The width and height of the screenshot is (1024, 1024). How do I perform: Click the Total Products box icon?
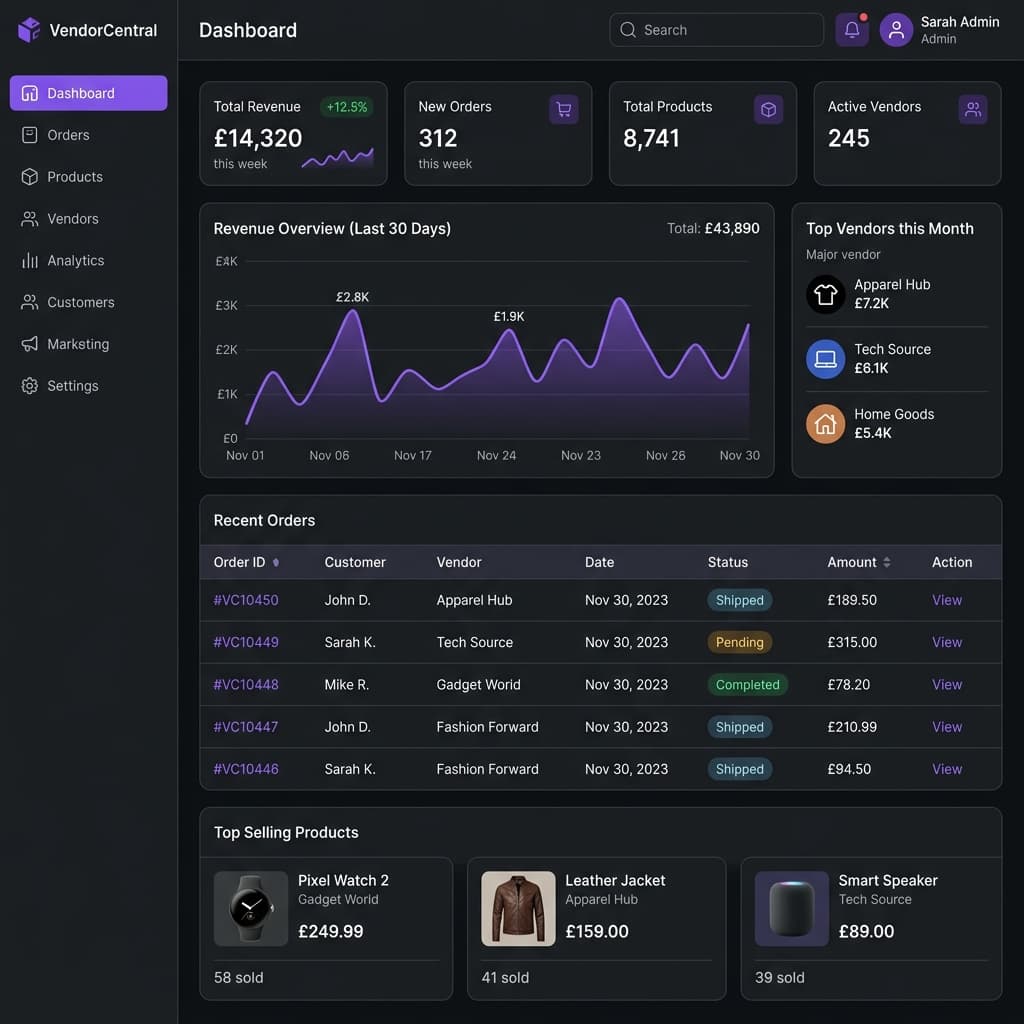(768, 109)
